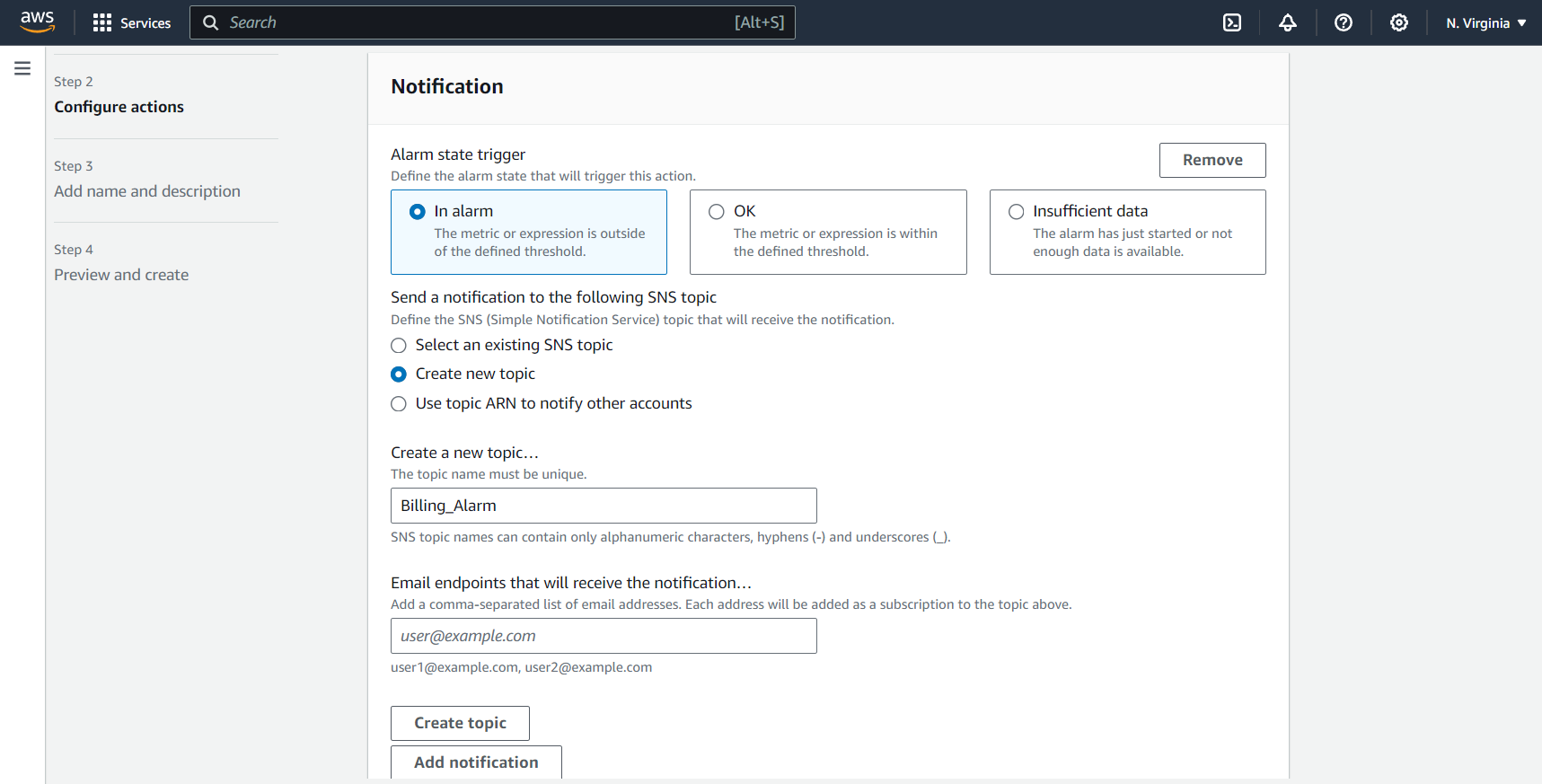Click the AWS logo home icon
Image resolution: width=1542 pixels, height=784 pixels.
point(38,22)
